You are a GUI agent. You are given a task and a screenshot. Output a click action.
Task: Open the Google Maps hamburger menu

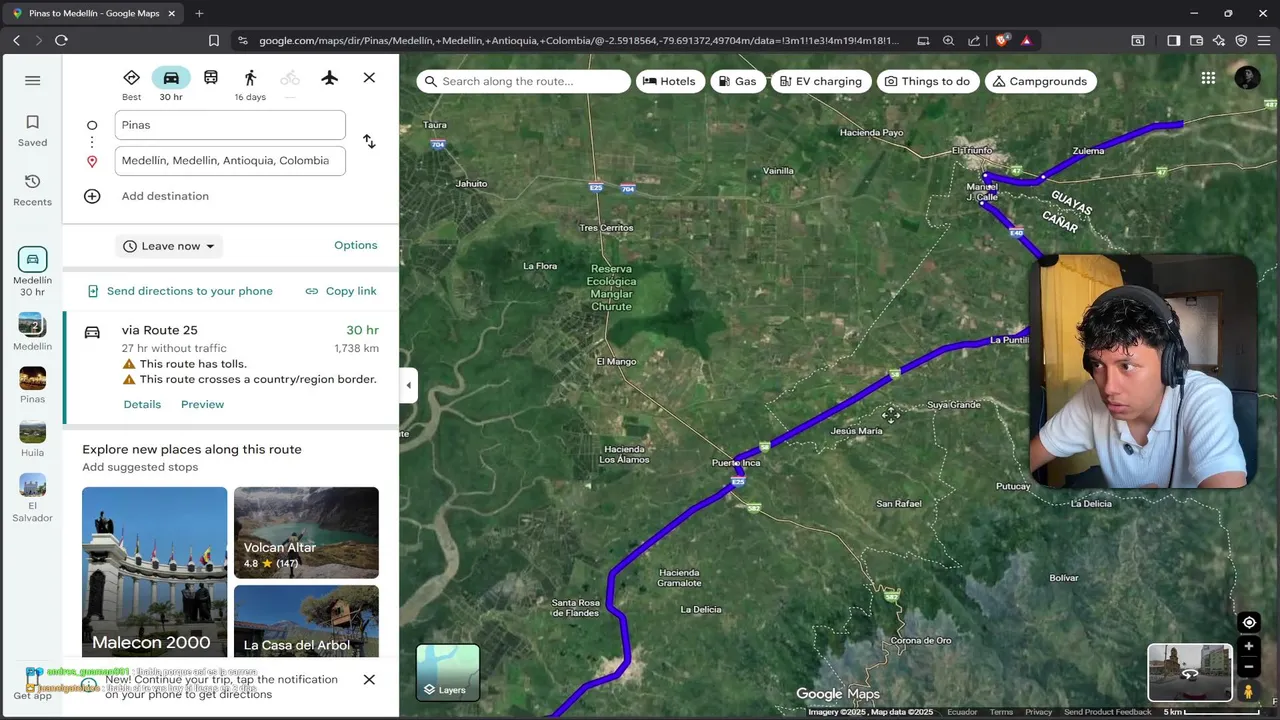32,81
